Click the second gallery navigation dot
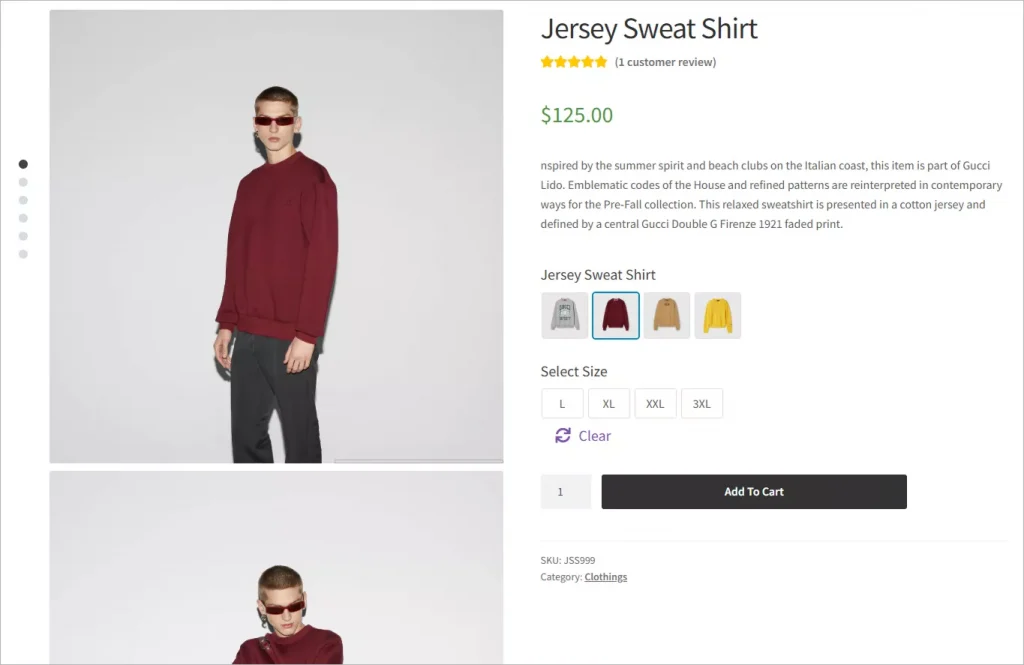Viewport: 1024px width, 665px height. click(x=22, y=182)
